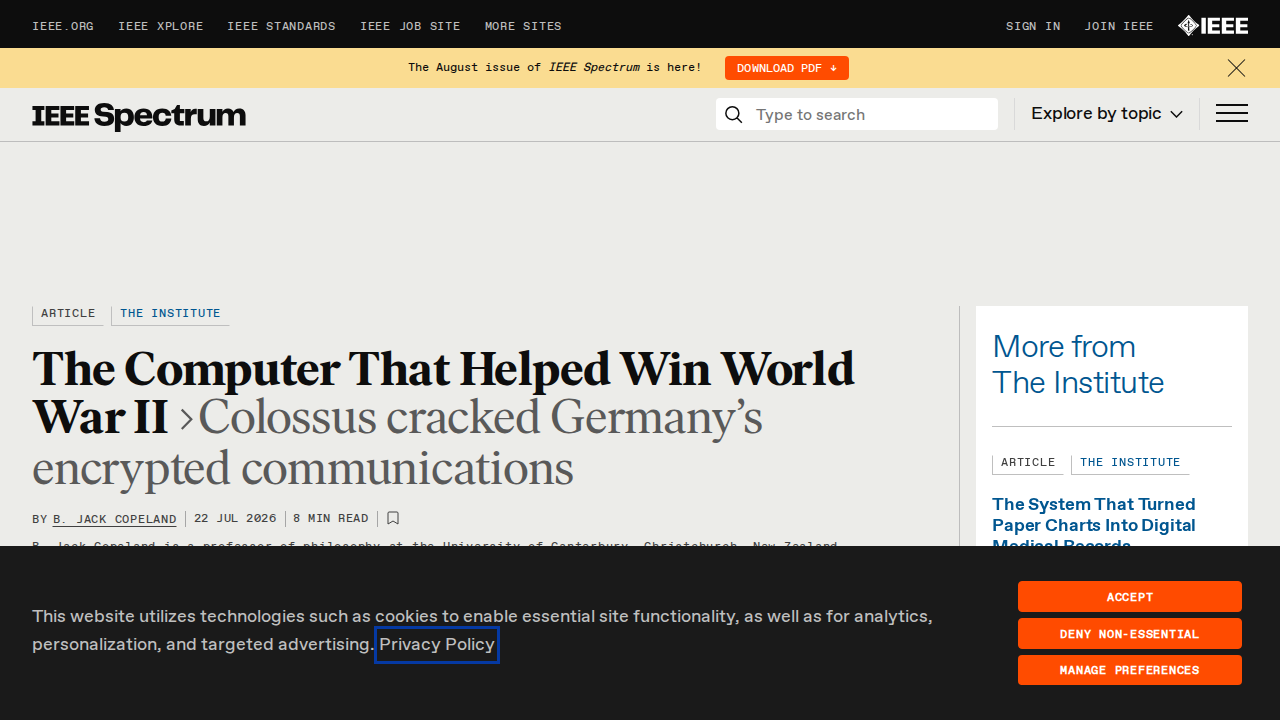The image size is (1280, 720).
Task: Accept cookies
Action: (x=1130, y=597)
